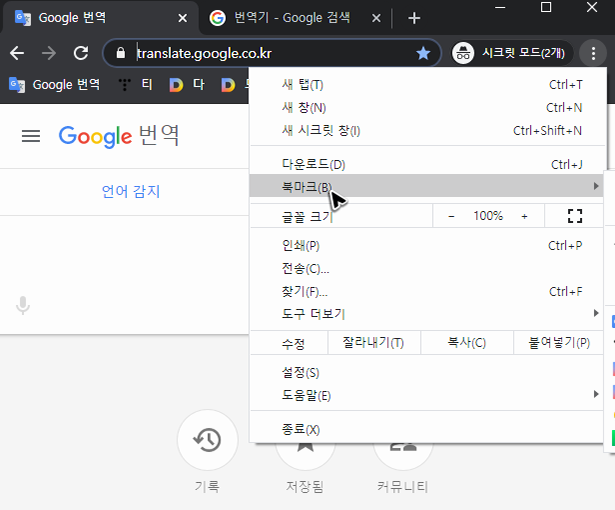615x510 pixels.
Task: Open 도움말(E) help submenu
Action: (x=427, y=395)
